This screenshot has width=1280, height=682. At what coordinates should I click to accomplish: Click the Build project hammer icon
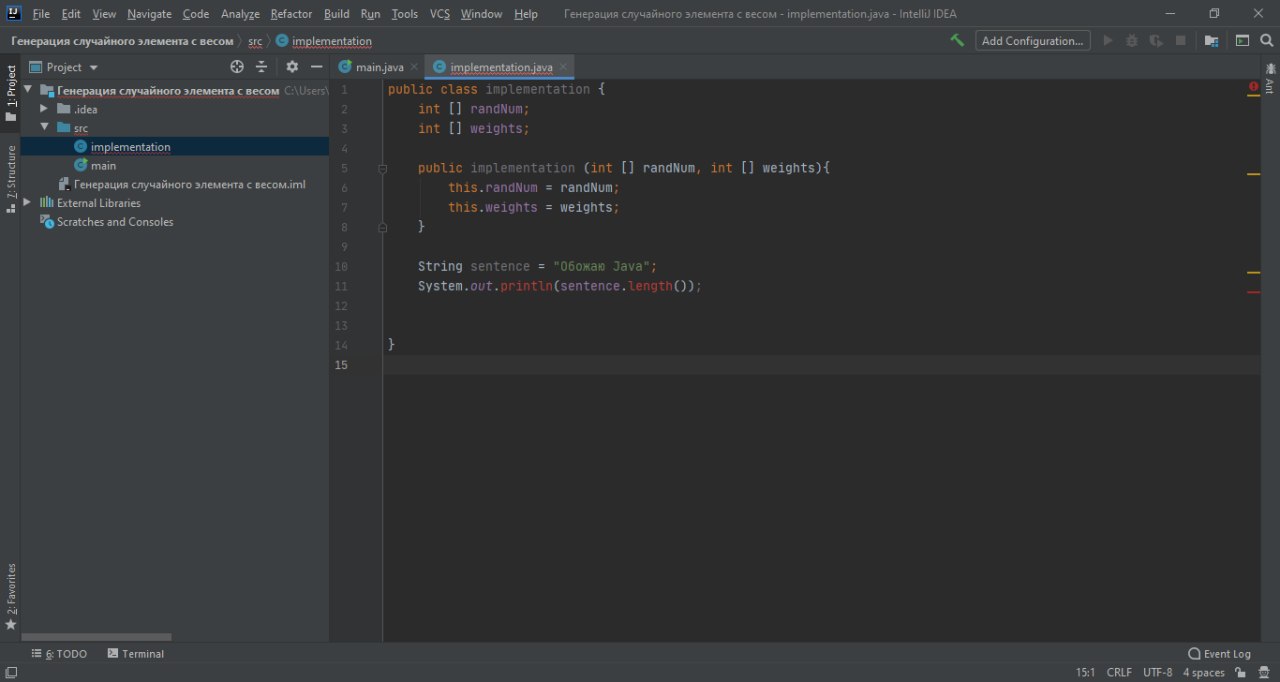pos(957,41)
